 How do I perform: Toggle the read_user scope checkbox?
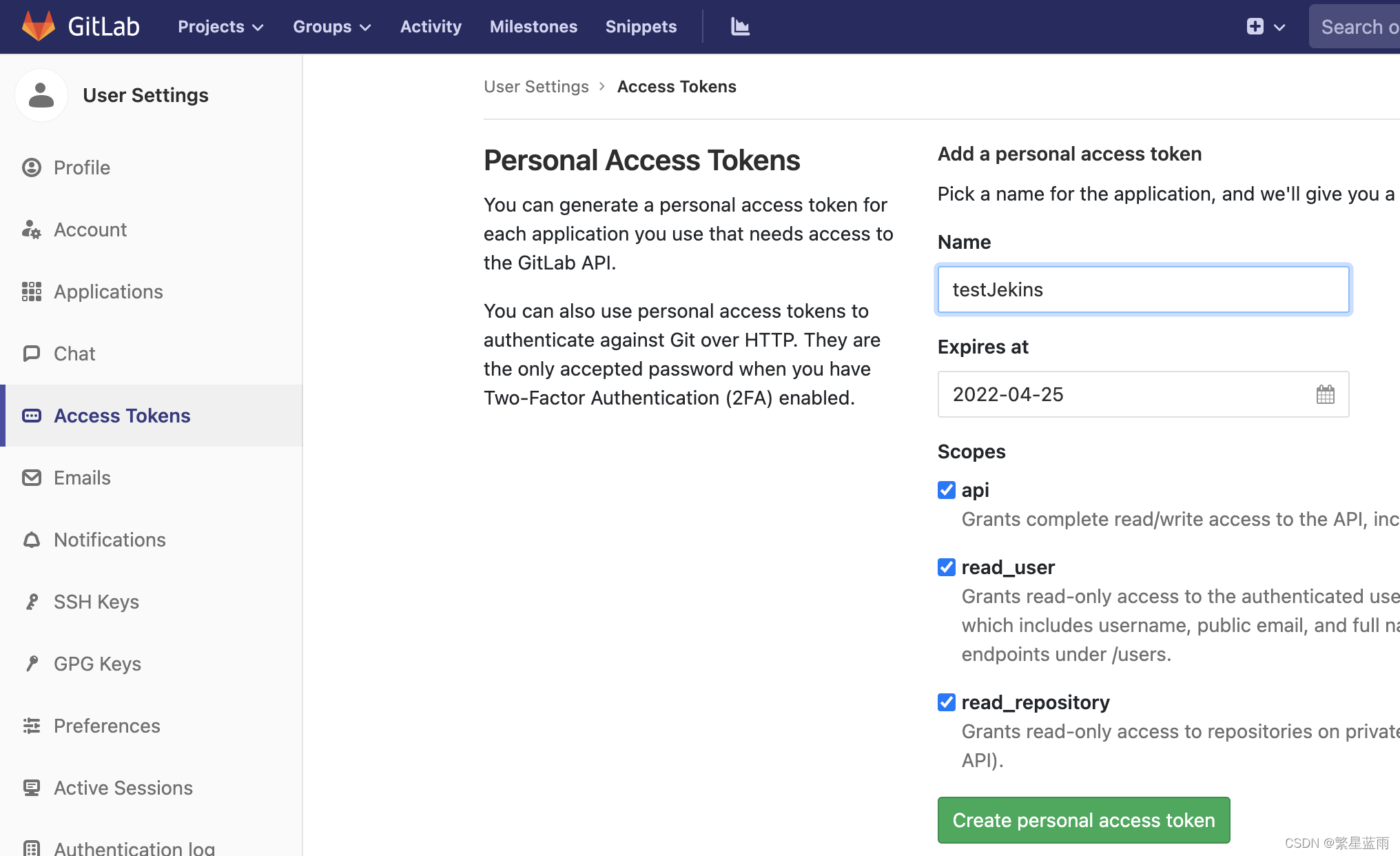coord(947,567)
